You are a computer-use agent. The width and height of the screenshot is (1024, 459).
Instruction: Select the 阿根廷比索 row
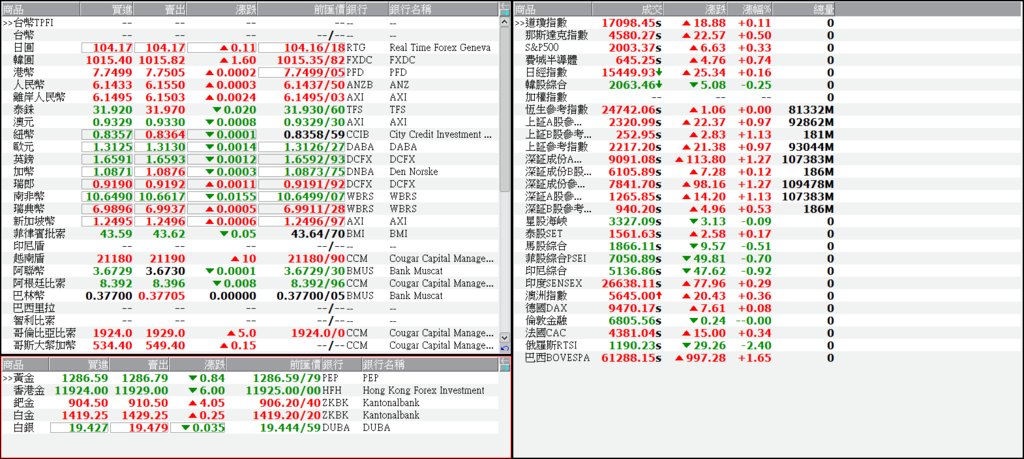tap(249, 283)
